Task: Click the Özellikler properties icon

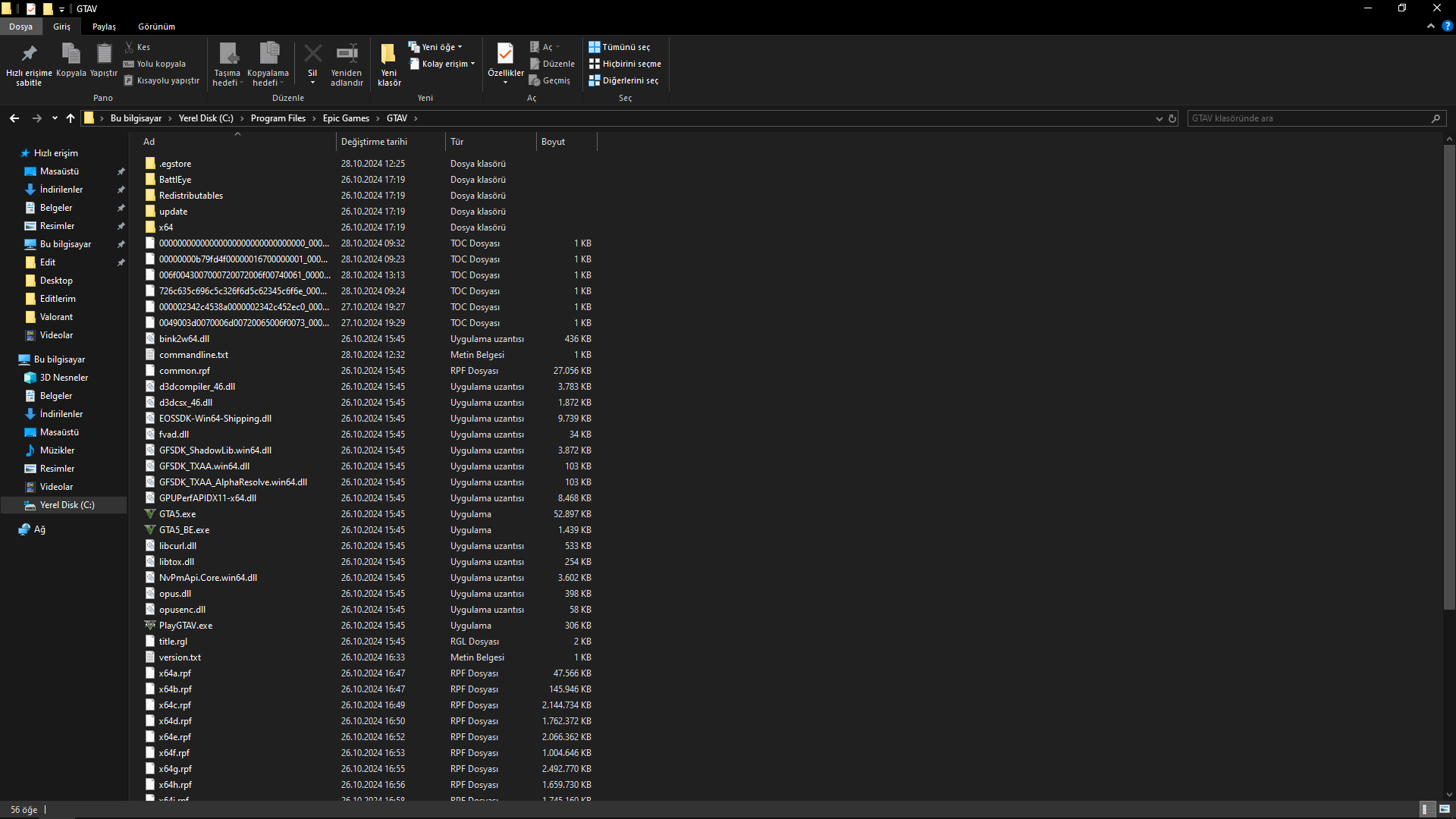Action: [x=505, y=54]
